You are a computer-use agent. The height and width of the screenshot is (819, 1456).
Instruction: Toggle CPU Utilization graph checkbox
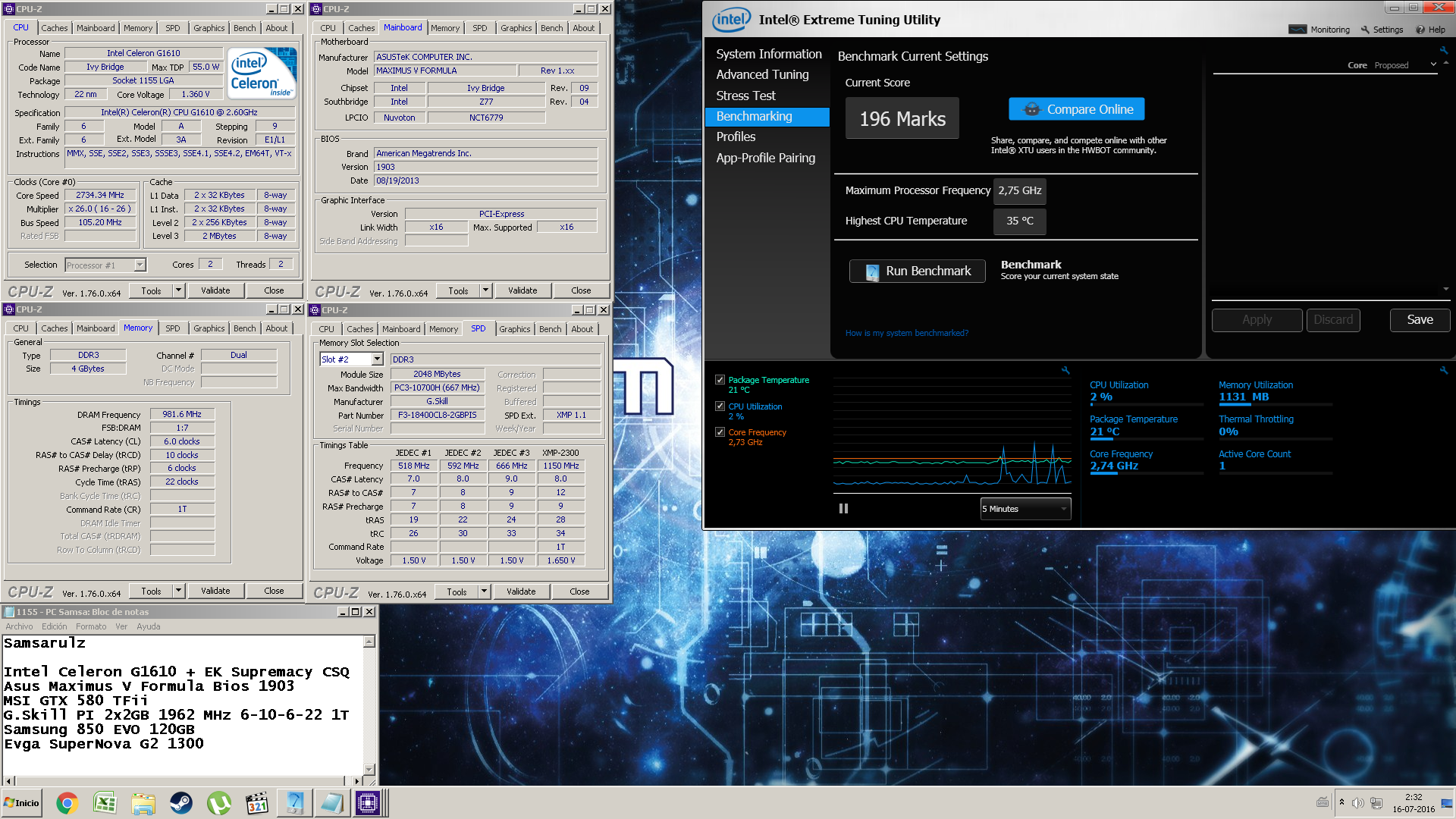[720, 406]
